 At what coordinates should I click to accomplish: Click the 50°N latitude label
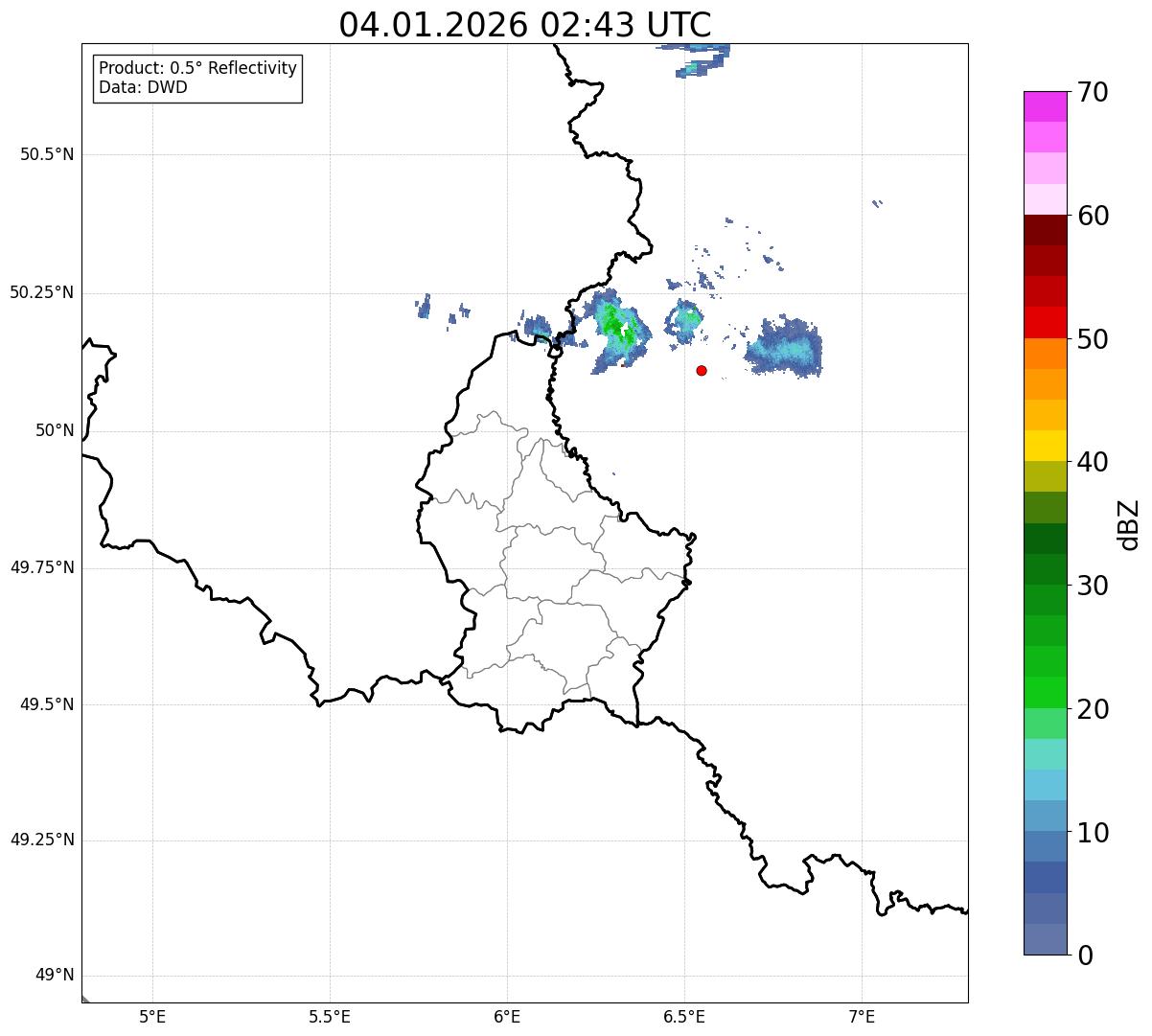tap(55, 430)
